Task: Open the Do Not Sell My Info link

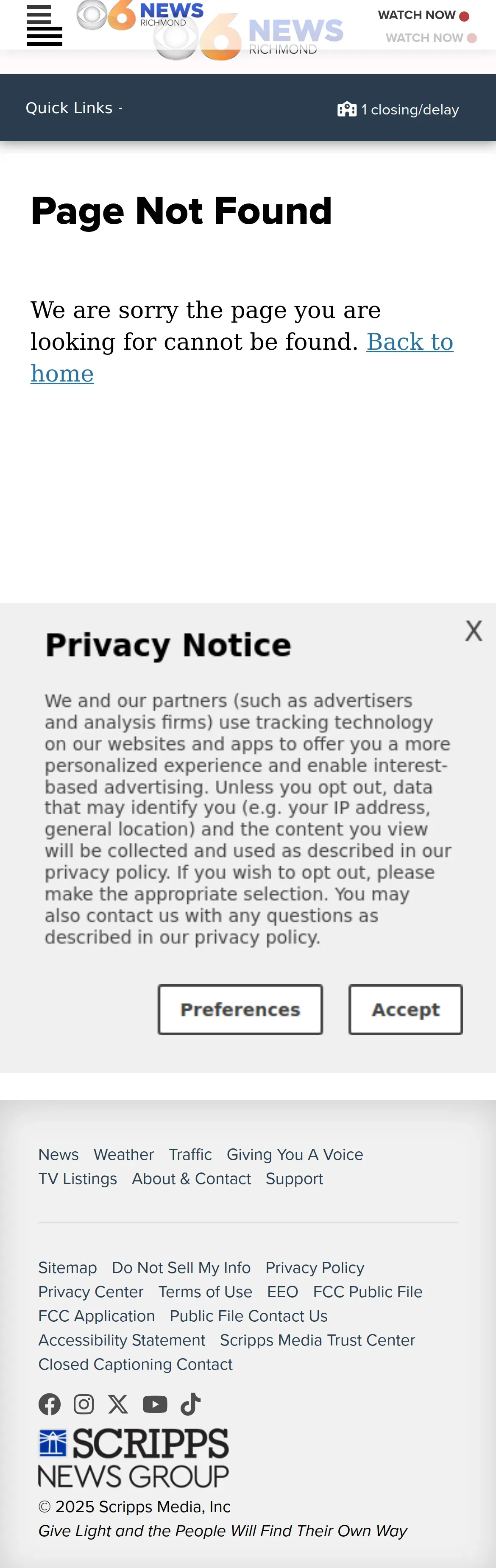Action: (181, 1267)
